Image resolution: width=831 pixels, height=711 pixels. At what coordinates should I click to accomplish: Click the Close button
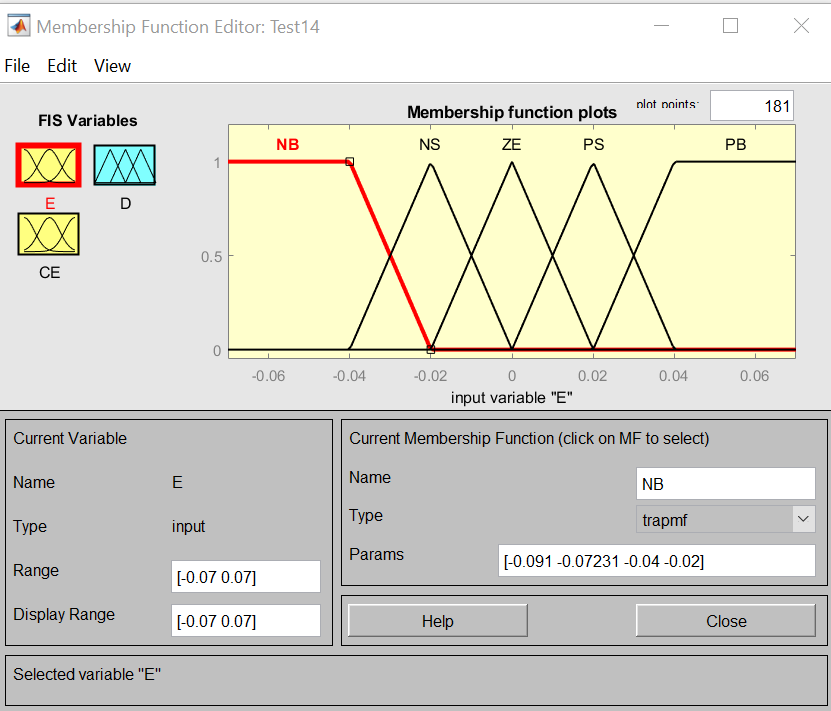click(x=726, y=620)
